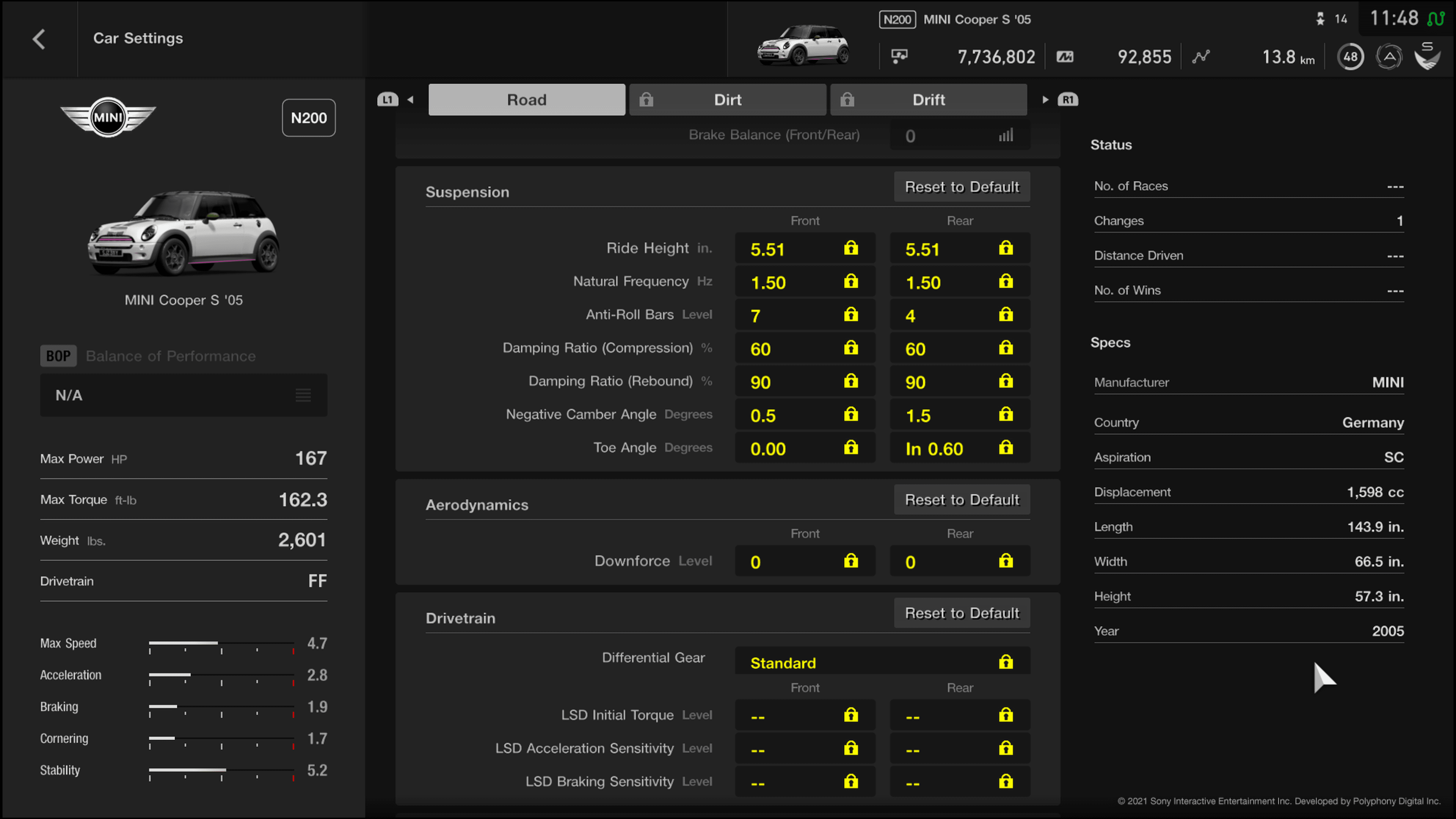Image resolution: width=1456 pixels, height=819 pixels.
Task: Click the BOP label badge
Action: pos(58,356)
